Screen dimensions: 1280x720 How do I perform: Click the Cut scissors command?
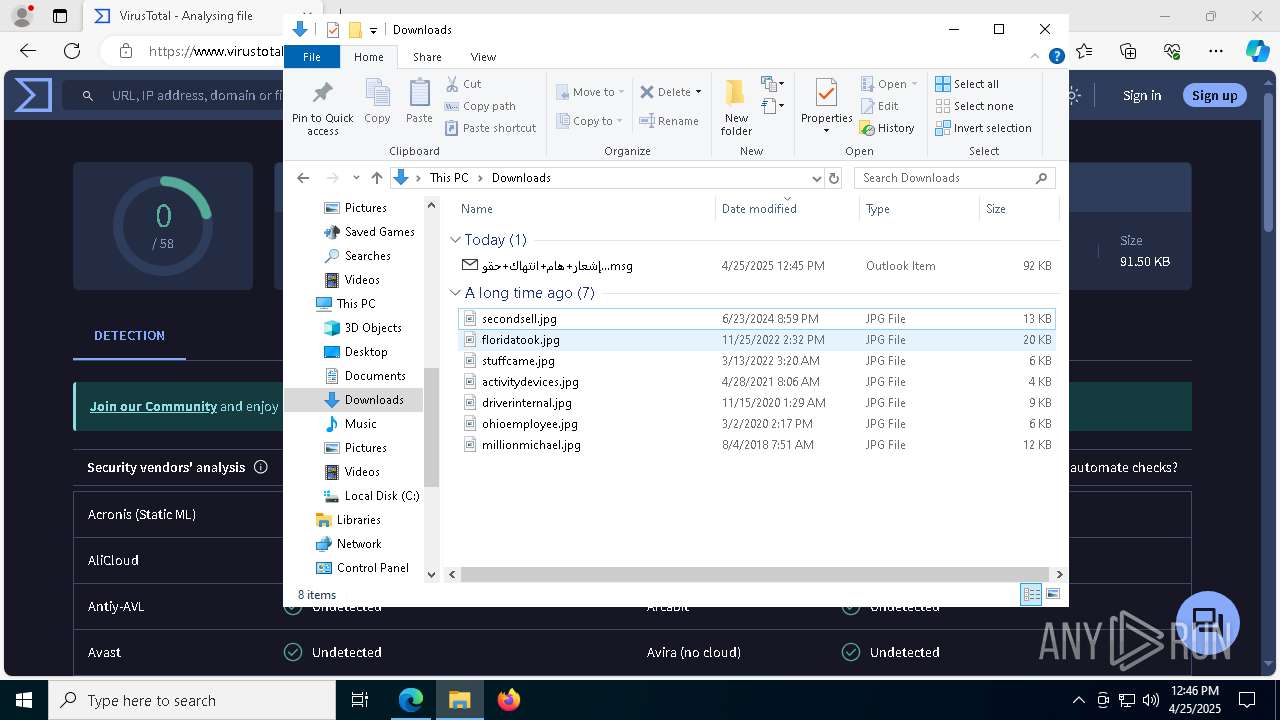tap(463, 84)
